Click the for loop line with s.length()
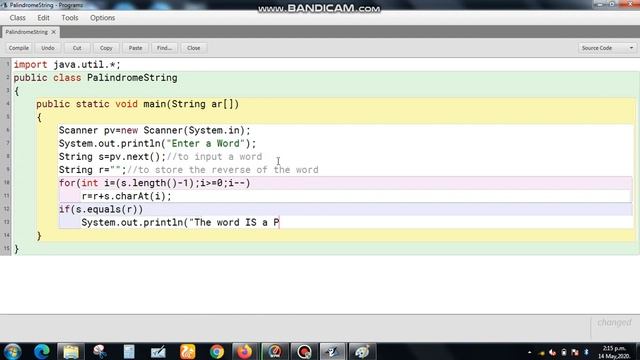640x360 pixels. [x=155, y=183]
